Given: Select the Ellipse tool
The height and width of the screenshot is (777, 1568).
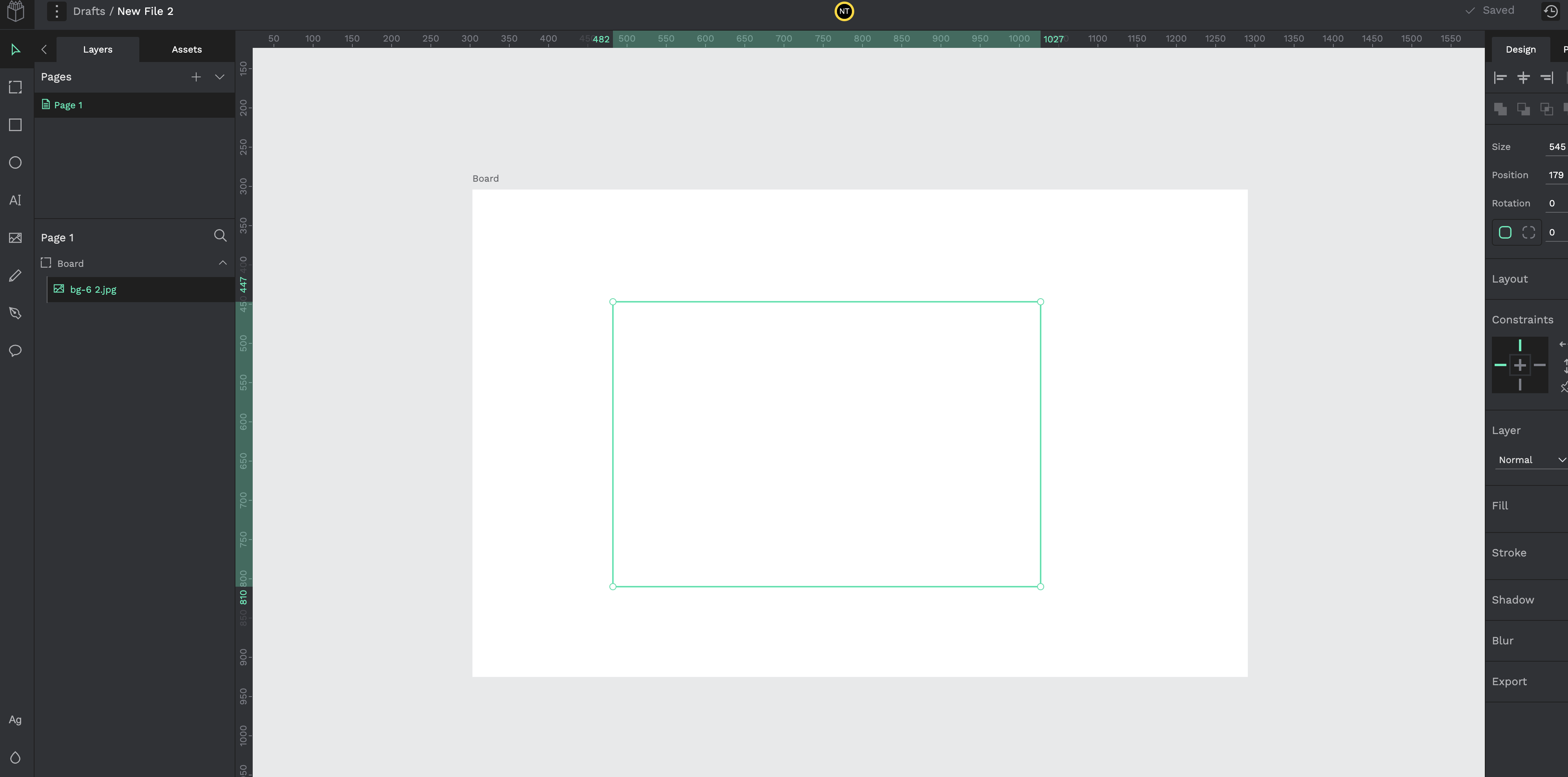Looking at the screenshot, I should click(x=15, y=162).
